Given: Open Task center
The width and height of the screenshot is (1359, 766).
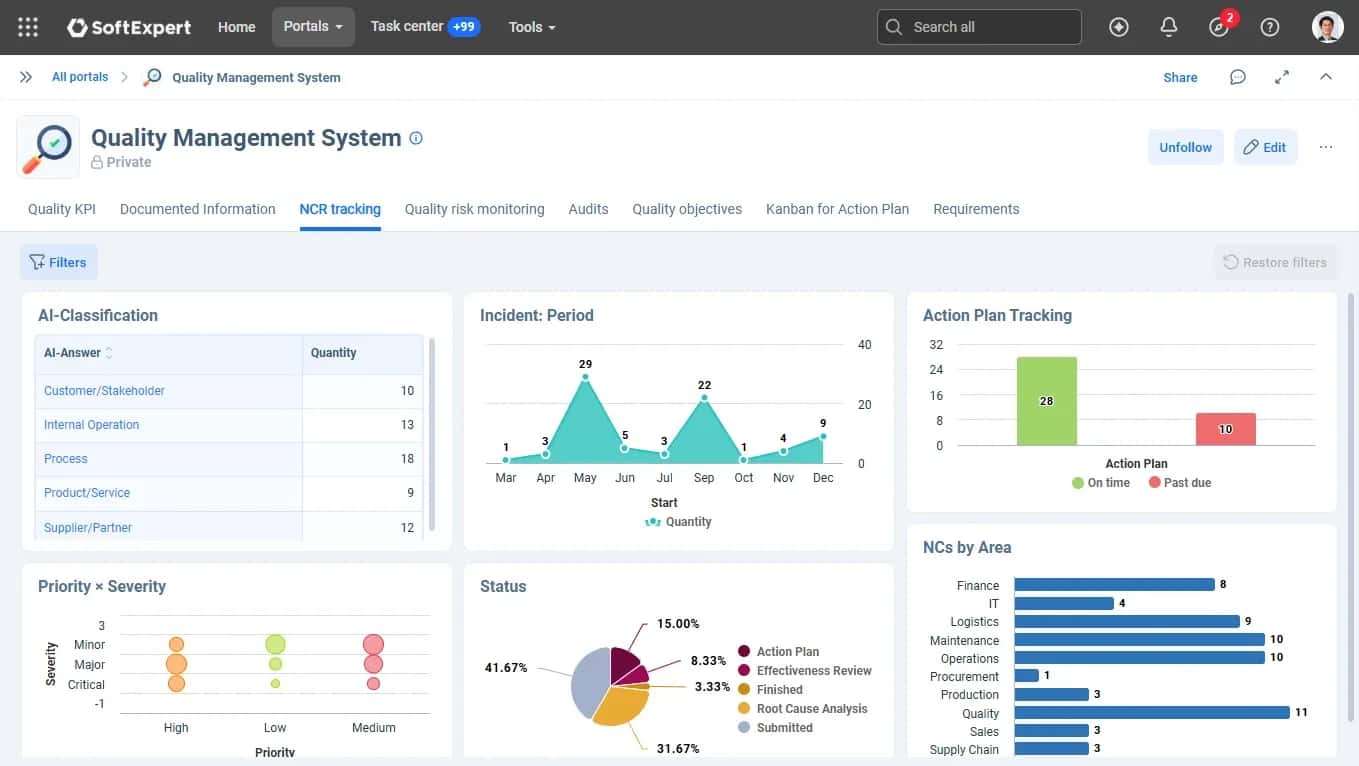Looking at the screenshot, I should [x=425, y=27].
